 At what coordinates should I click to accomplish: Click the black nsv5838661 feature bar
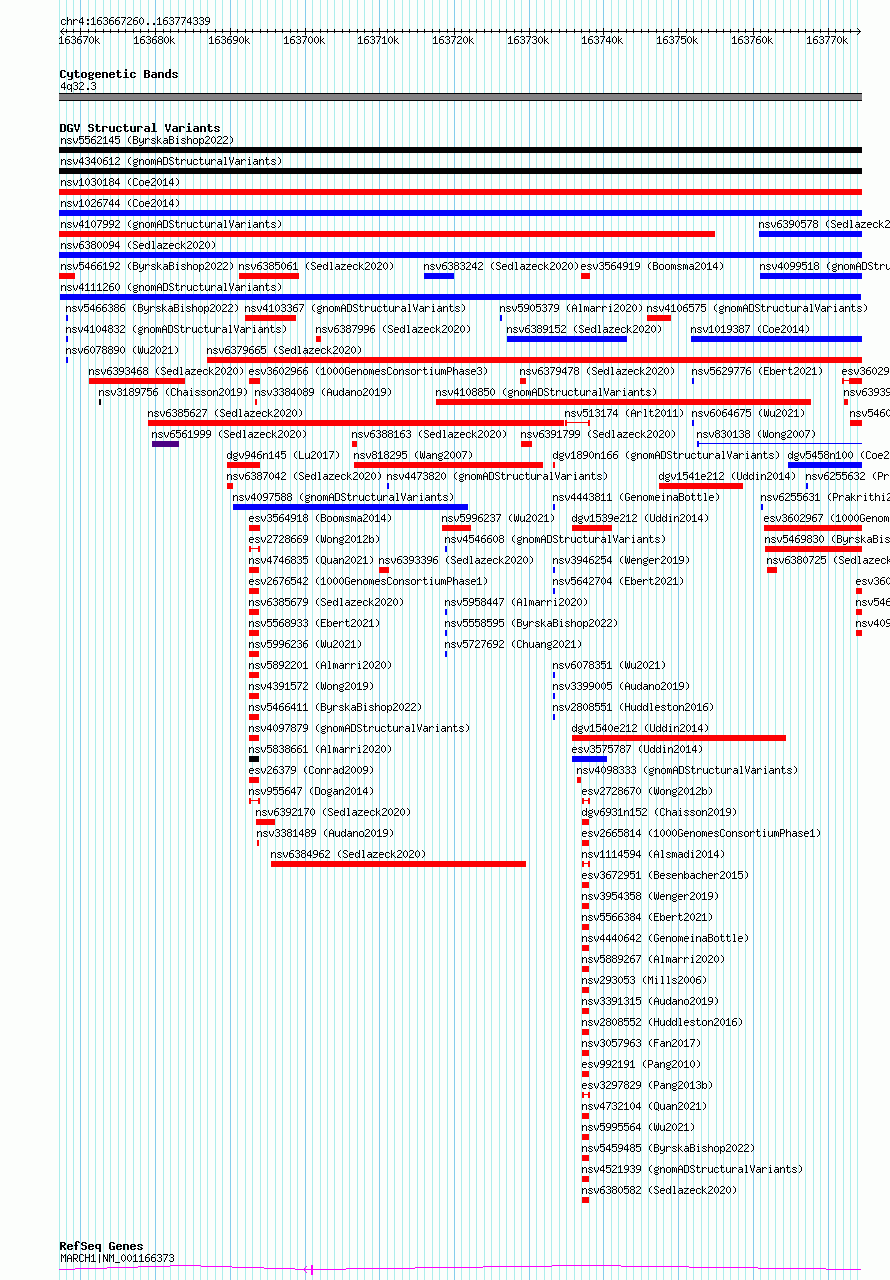(254, 758)
